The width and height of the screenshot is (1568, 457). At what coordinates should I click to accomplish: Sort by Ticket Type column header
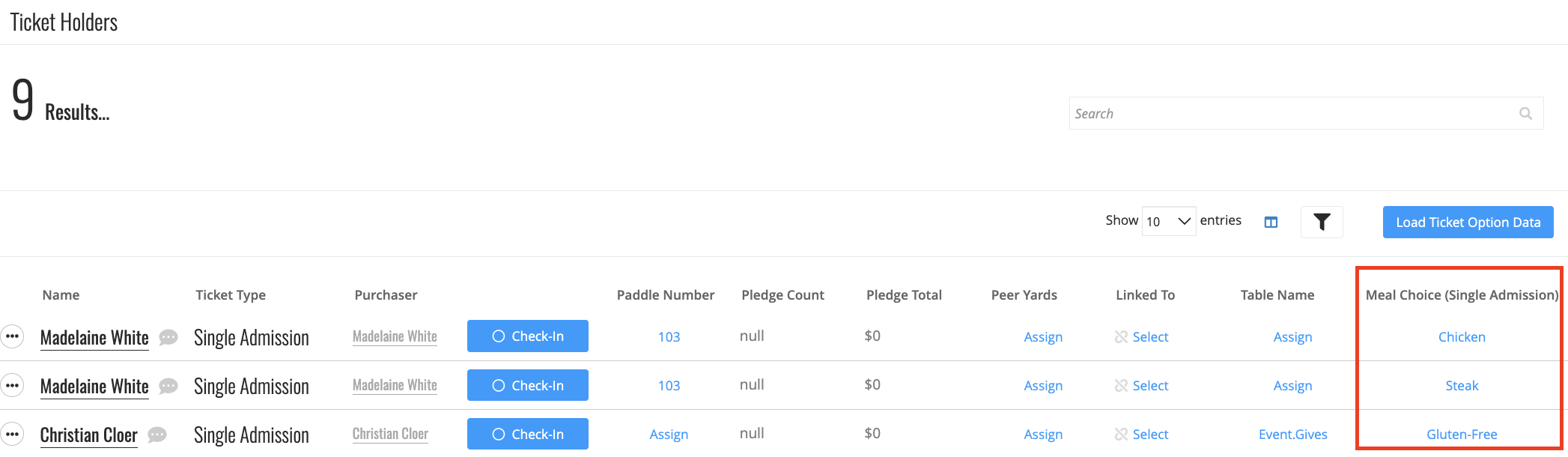(231, 295)
